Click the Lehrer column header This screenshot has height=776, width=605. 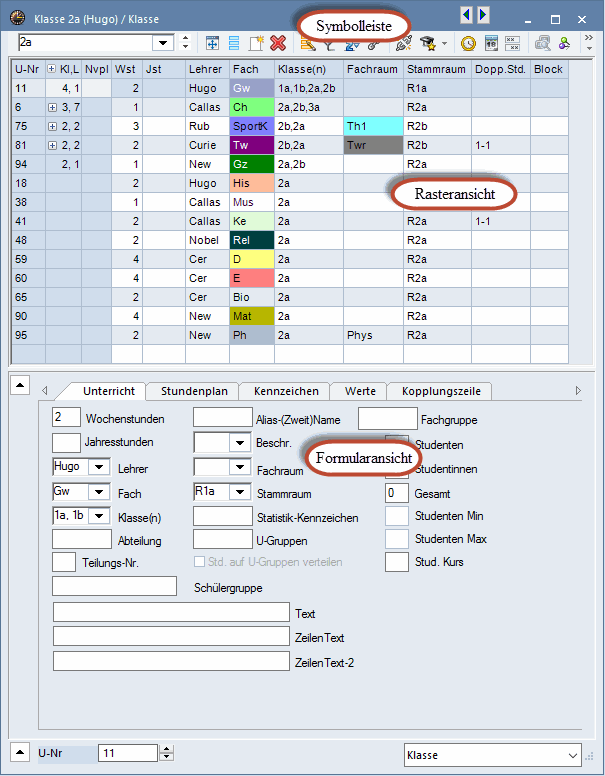coord(206,69)
